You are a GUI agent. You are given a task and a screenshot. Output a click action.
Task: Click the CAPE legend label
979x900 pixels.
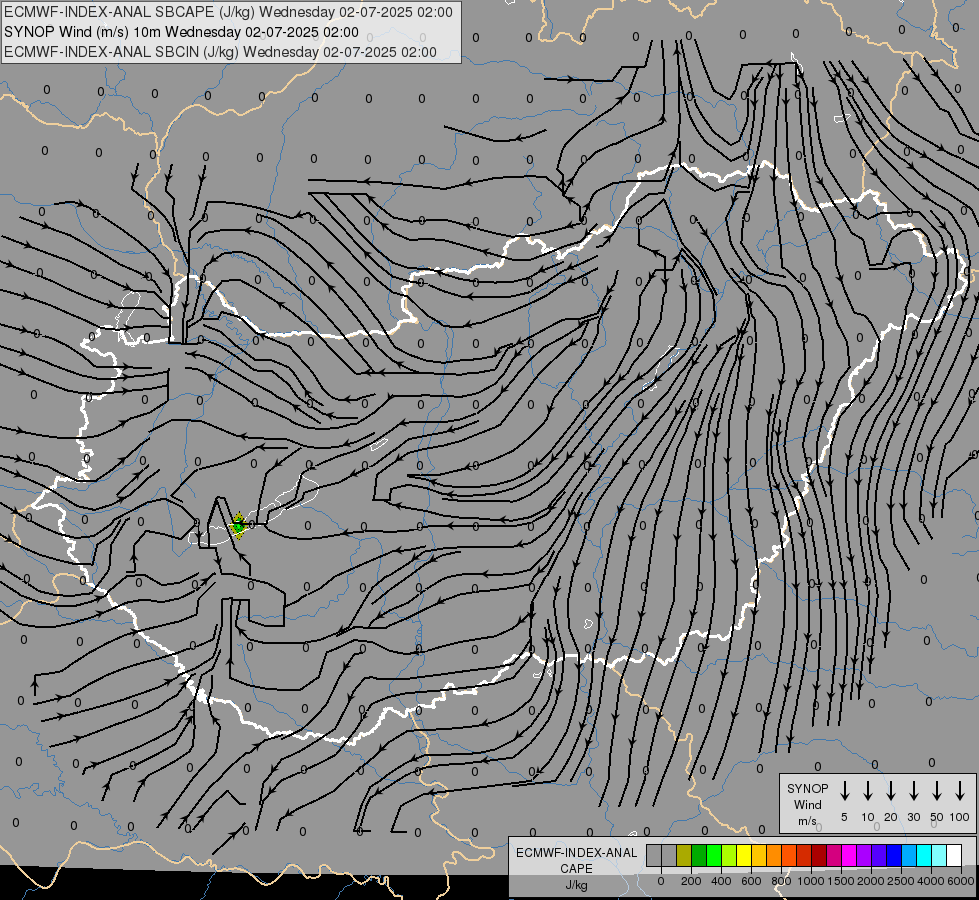pos(576,869)
